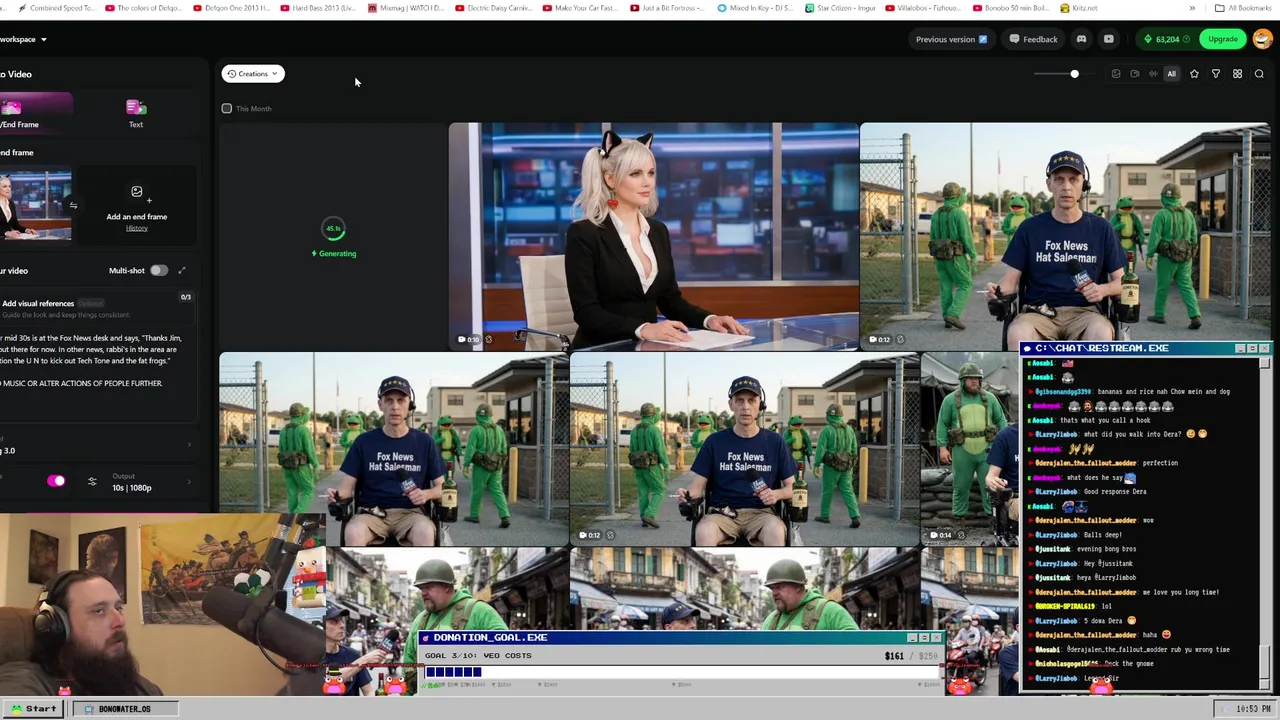Click the Previous version external link icon
This screenshot has width=1280, height=720.
(x=983, y=39)
